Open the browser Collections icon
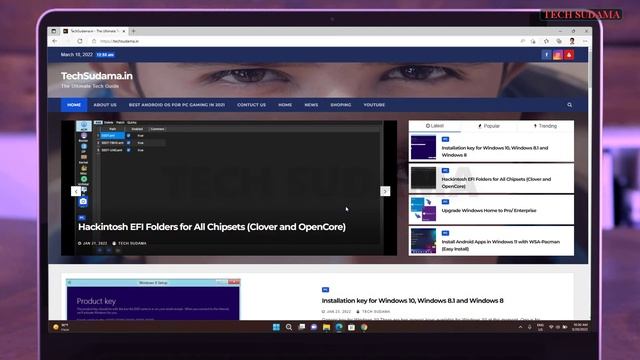Viewport: 640px width, 360px height. pyautogui.click(x=559, y=41)
